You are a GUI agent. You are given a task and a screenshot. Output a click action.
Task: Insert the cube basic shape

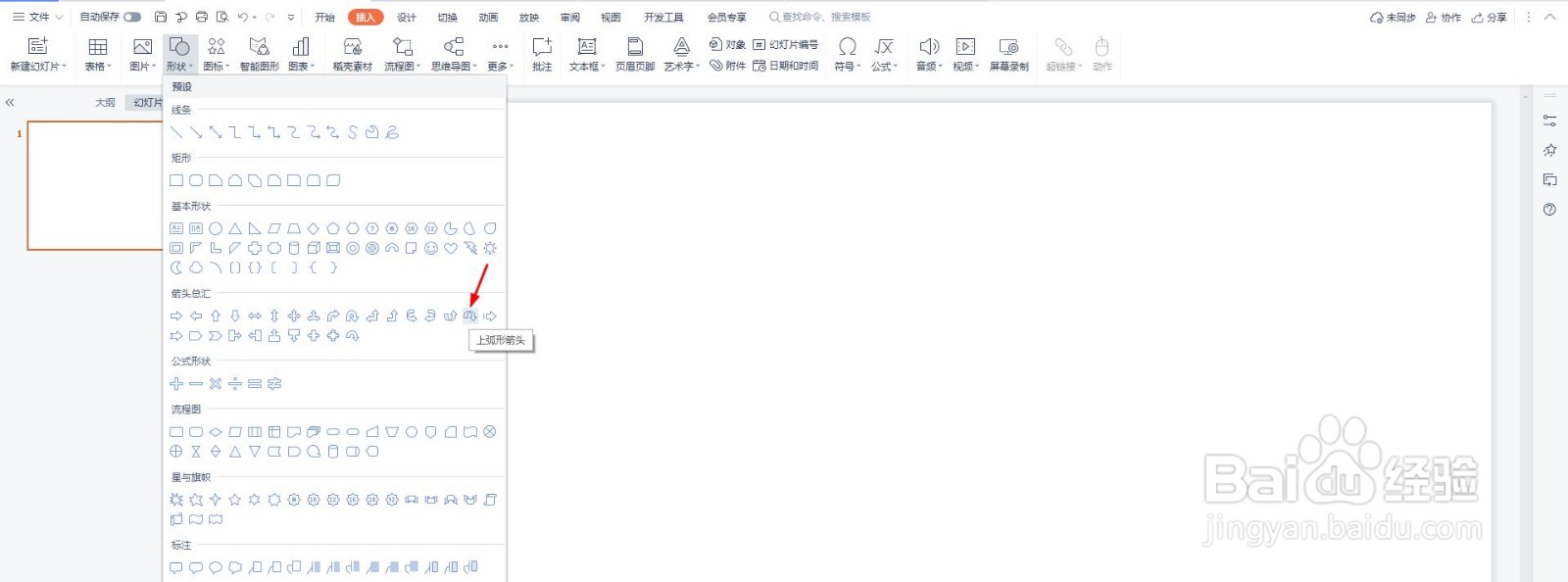pos(314,248)
